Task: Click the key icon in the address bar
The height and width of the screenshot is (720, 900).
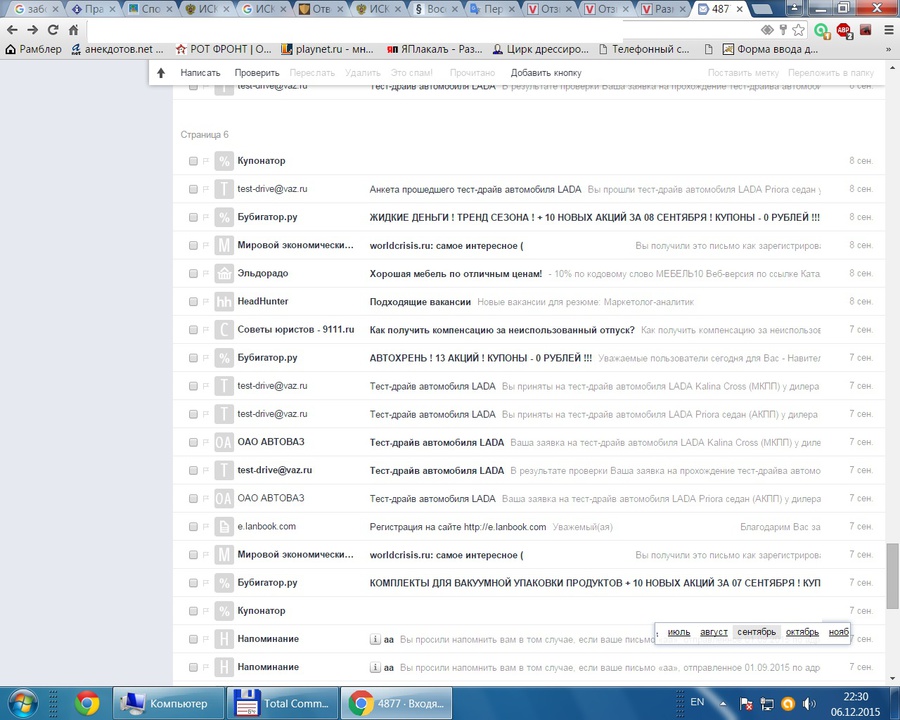Action: 783,30
